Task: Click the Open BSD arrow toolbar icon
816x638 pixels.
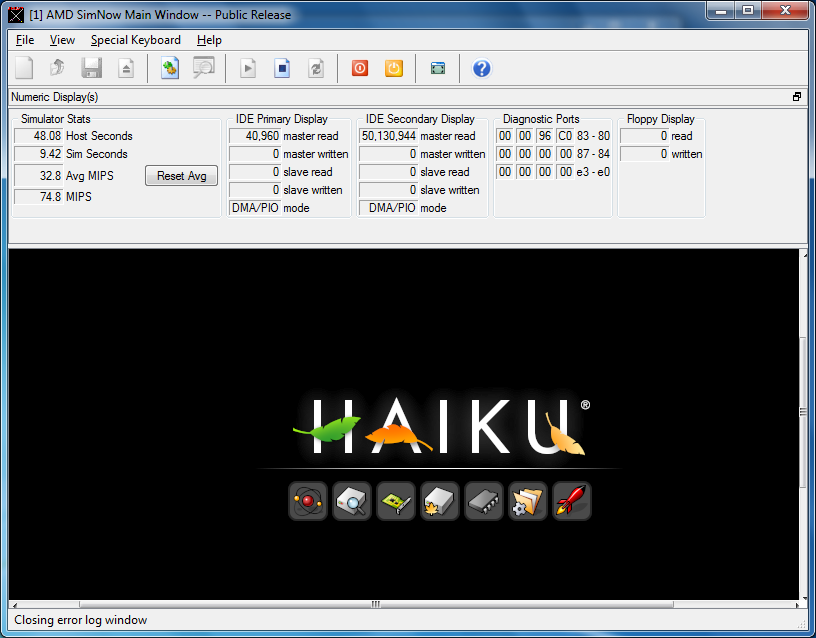Action: 57,68
